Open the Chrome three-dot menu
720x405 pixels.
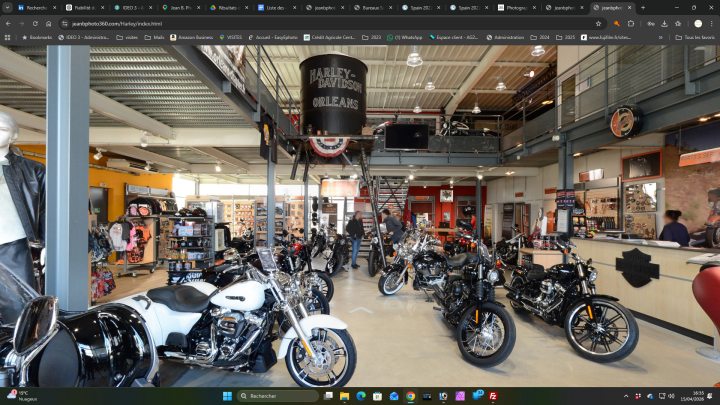712,23
